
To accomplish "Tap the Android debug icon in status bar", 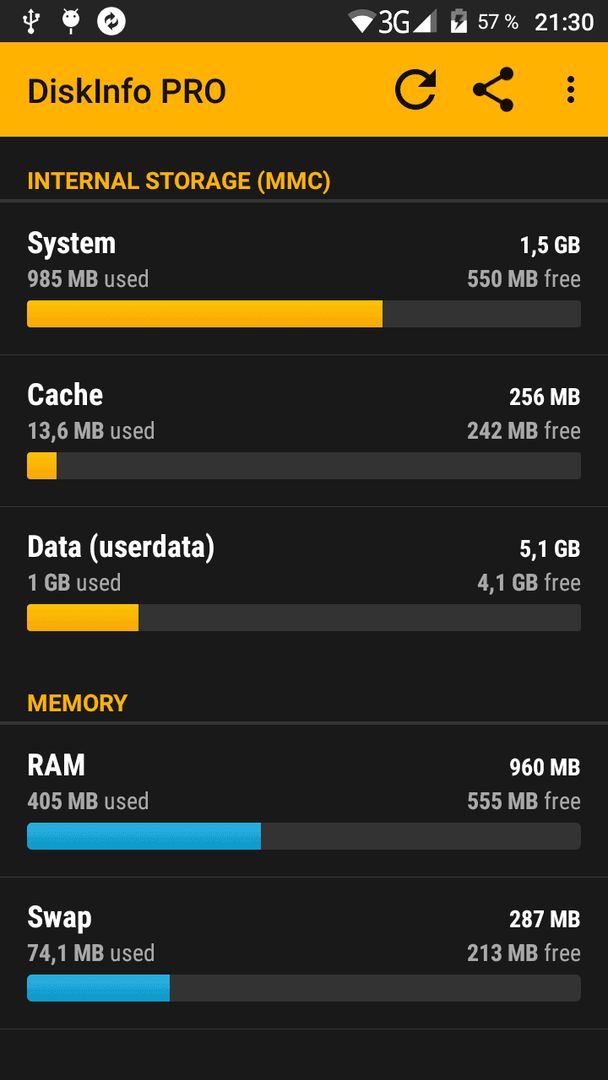I will click(x=71, y=21).
